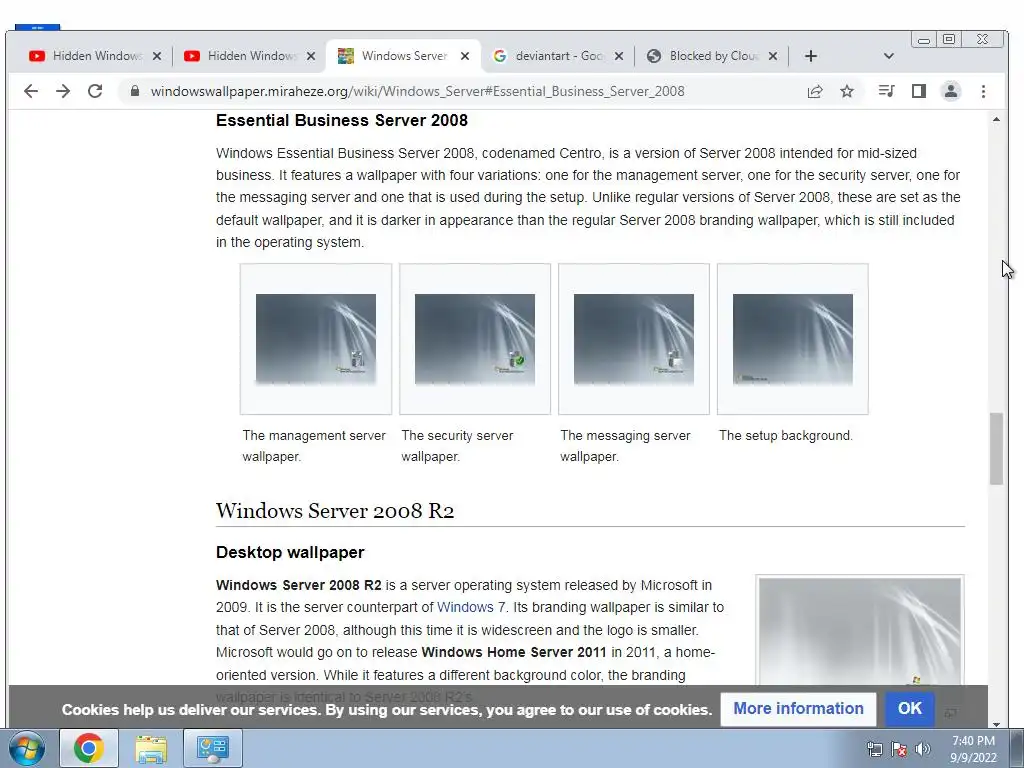Click the Essential Business Server 2008 heading
Screen dimensions: 1024x768
point(342,120)
